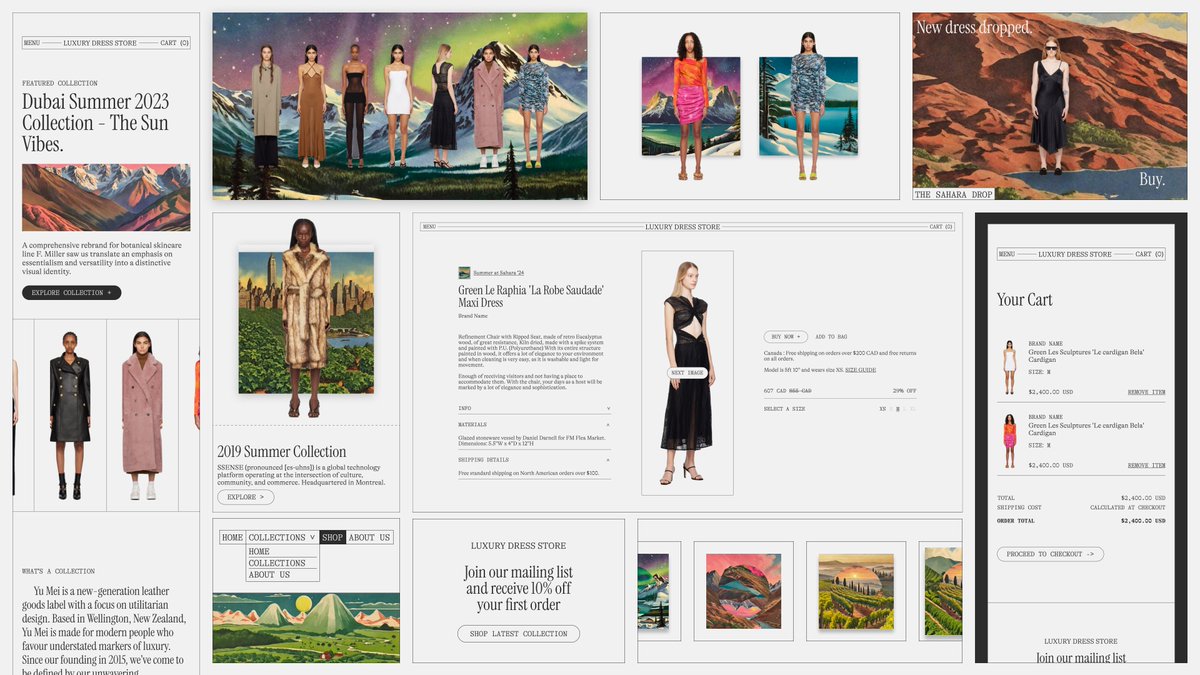
Task: Open MENU on the maxi dress product page
Action: (429, 227)
